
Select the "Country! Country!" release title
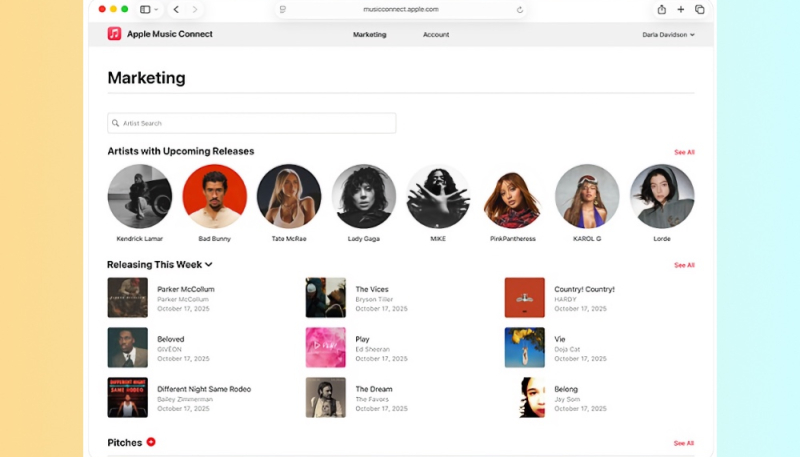(584, 289)
